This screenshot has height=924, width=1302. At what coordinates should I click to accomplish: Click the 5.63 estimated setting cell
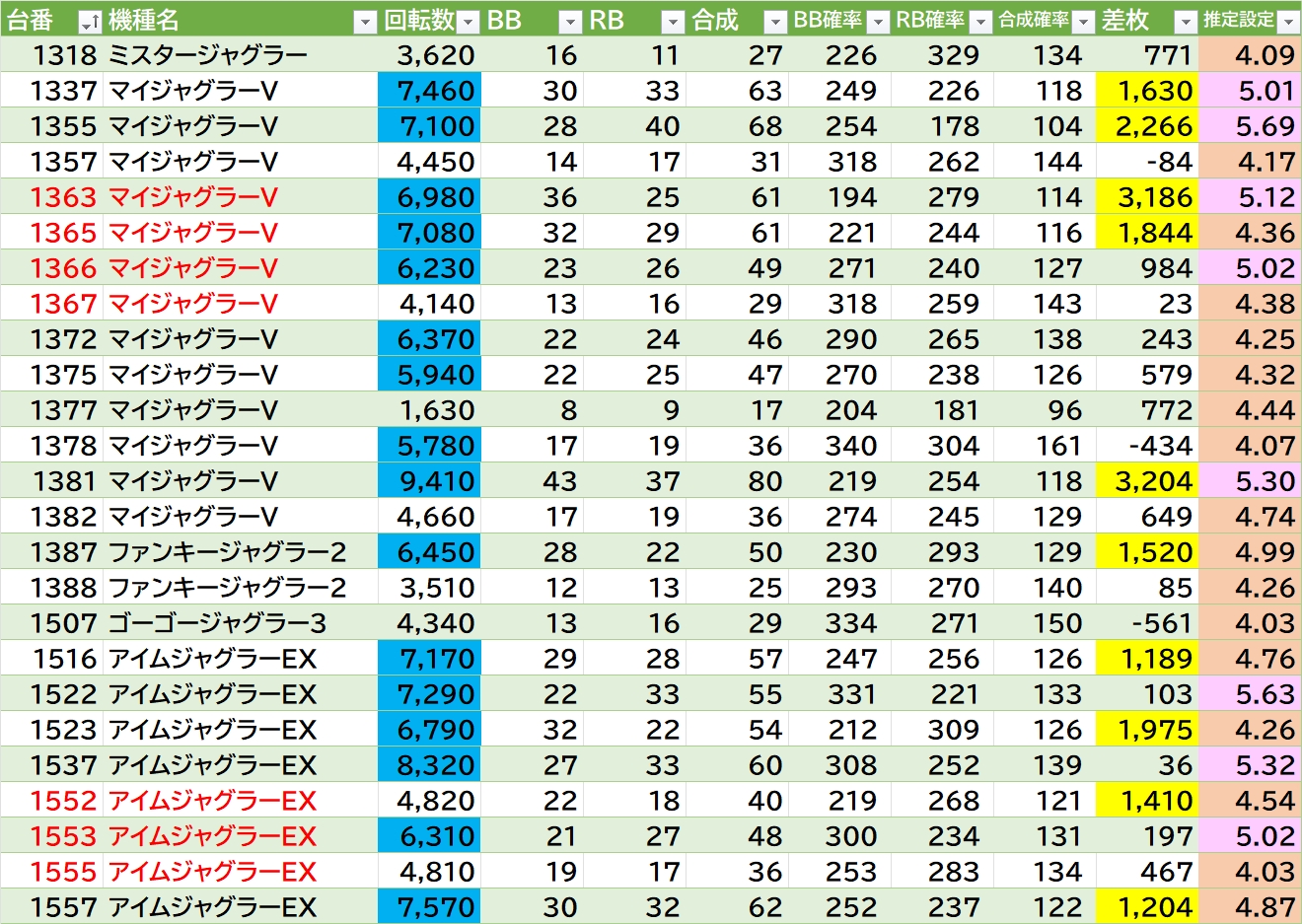1251,694
